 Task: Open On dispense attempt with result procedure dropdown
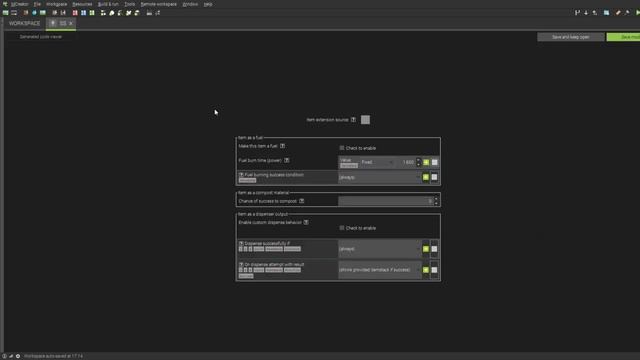click(380, 270)
